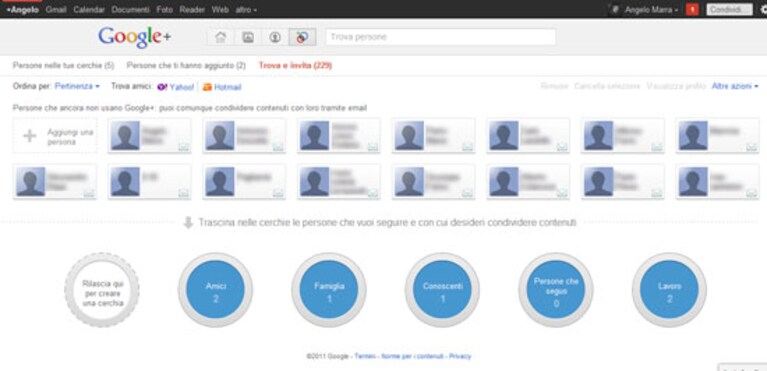Select the Lavoro circle
Image resolution: width=767 pixels, height=371 pixels.
pos(669,290)
